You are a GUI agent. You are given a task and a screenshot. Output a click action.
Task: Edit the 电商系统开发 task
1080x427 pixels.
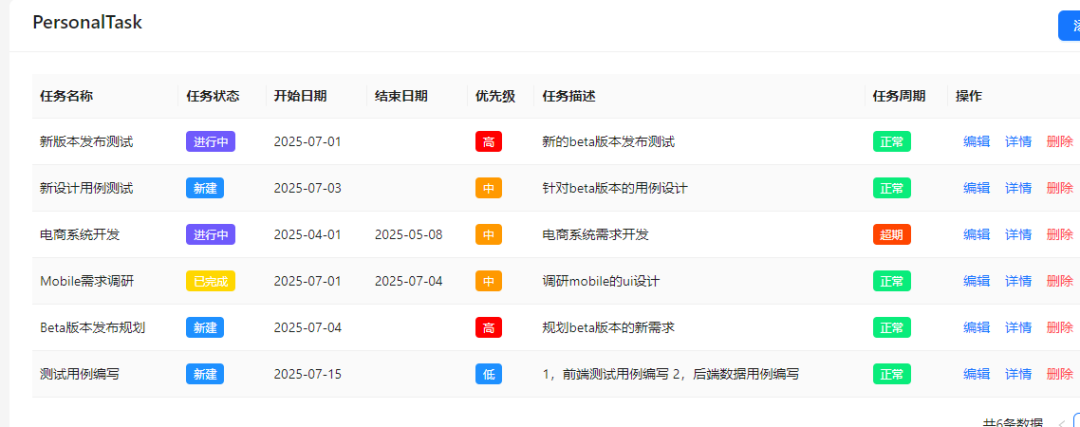[977, 235]
